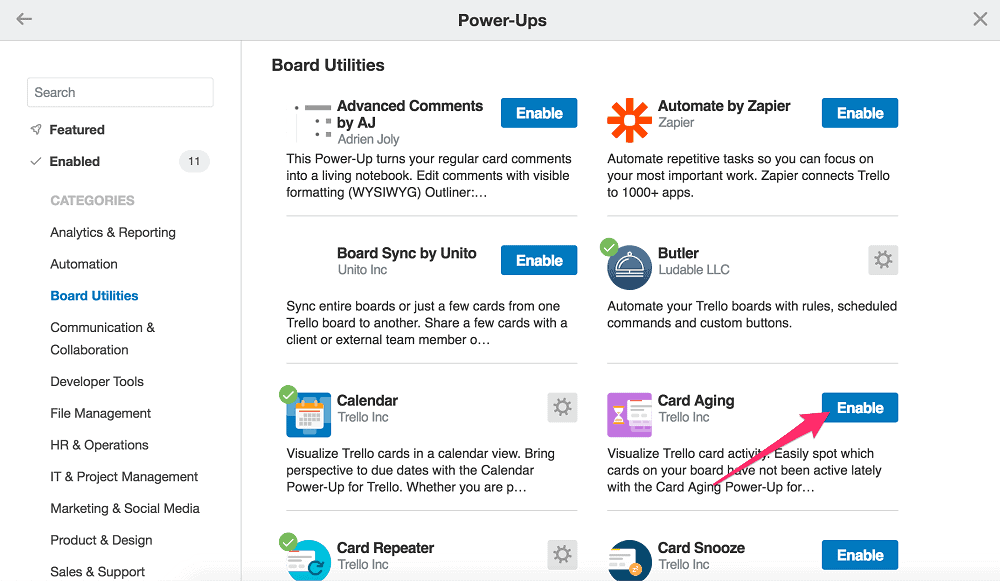Viewport: 1000px width, 581px height.
Task: Select Developer Tools category
Action: click(x=97, y=381)
